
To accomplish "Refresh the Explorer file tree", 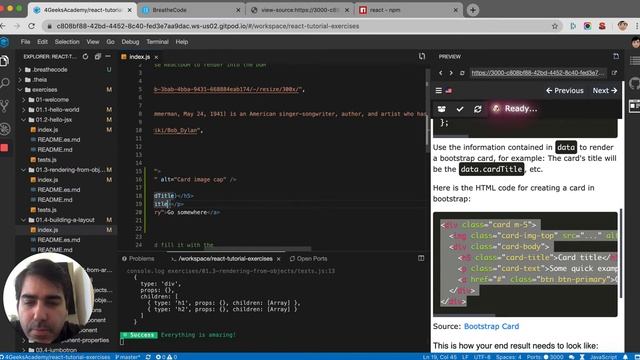I will click(x=85, y=57).
